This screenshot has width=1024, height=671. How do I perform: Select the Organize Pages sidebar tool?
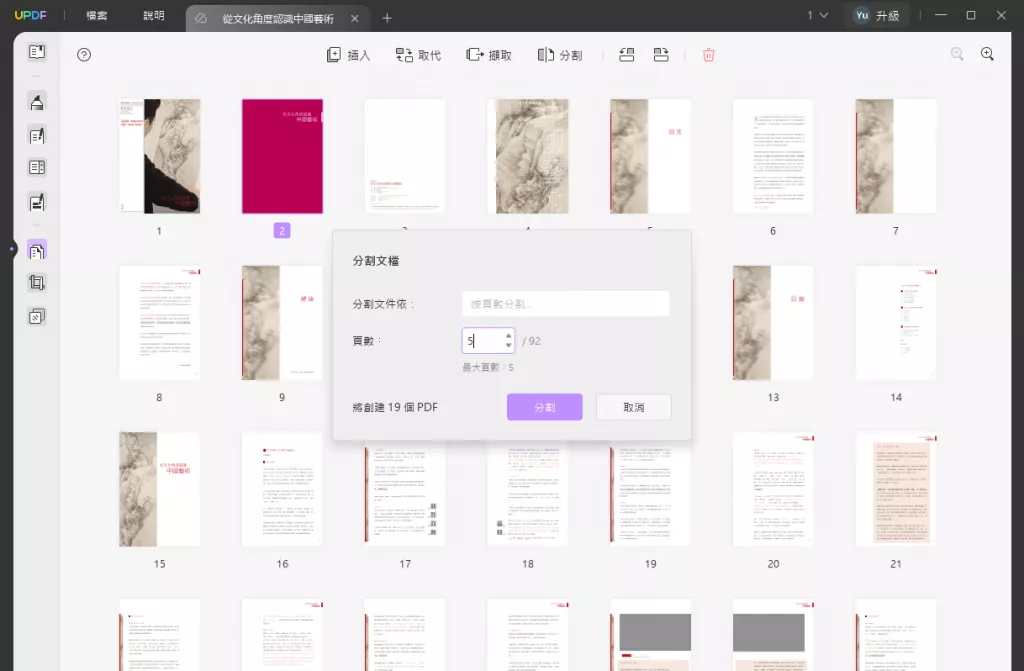point(37,250)
